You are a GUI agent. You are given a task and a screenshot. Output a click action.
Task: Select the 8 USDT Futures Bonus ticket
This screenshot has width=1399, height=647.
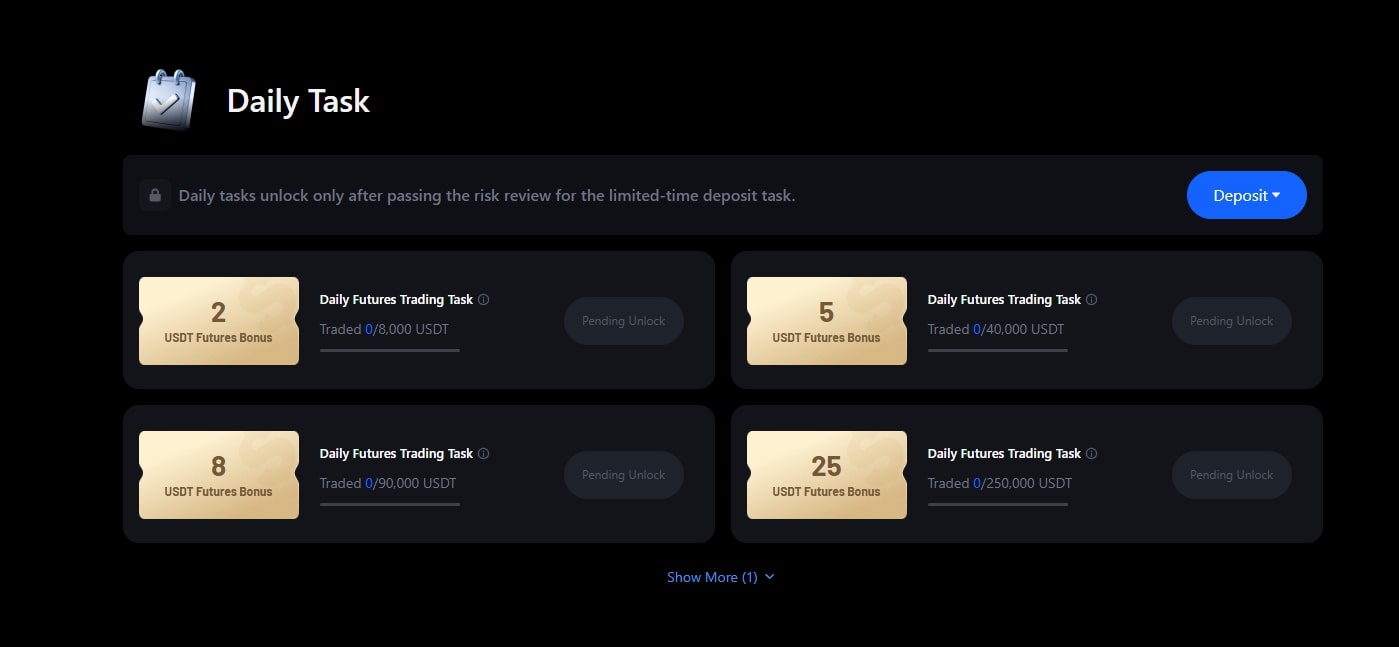point(219,475)
